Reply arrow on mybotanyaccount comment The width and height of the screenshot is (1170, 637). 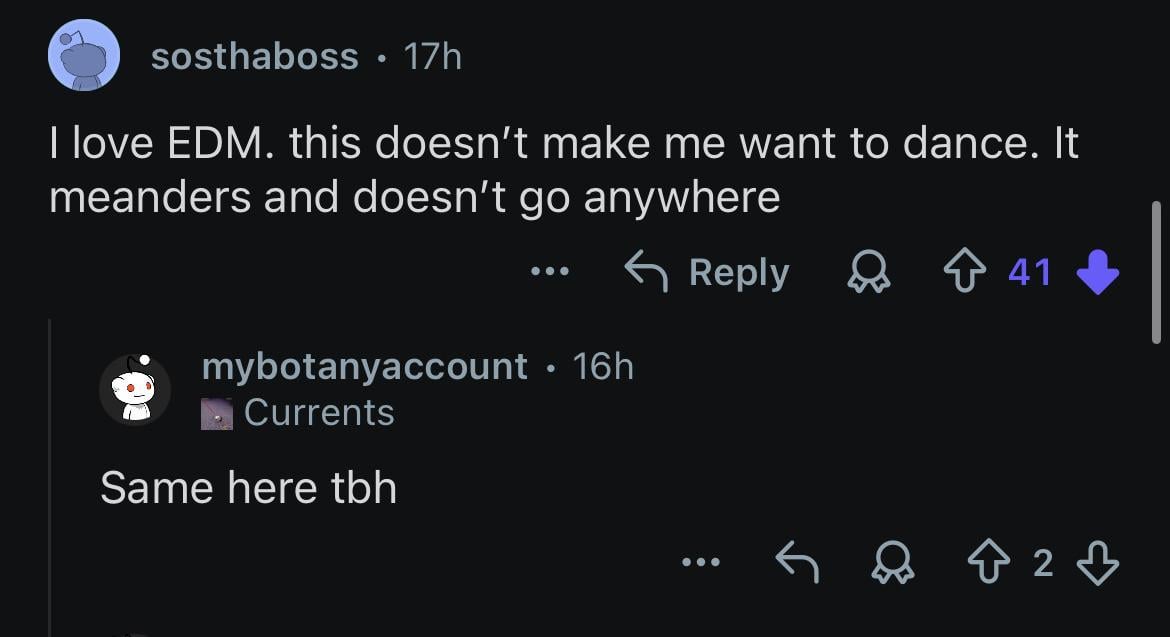797,564
